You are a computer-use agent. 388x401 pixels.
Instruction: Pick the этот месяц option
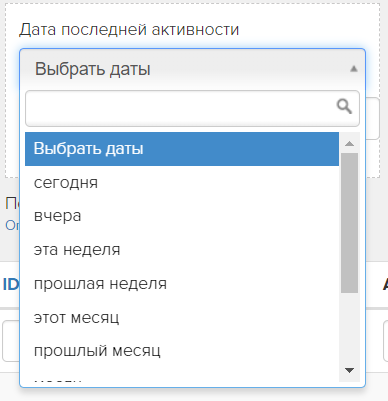tap(182, 317)
